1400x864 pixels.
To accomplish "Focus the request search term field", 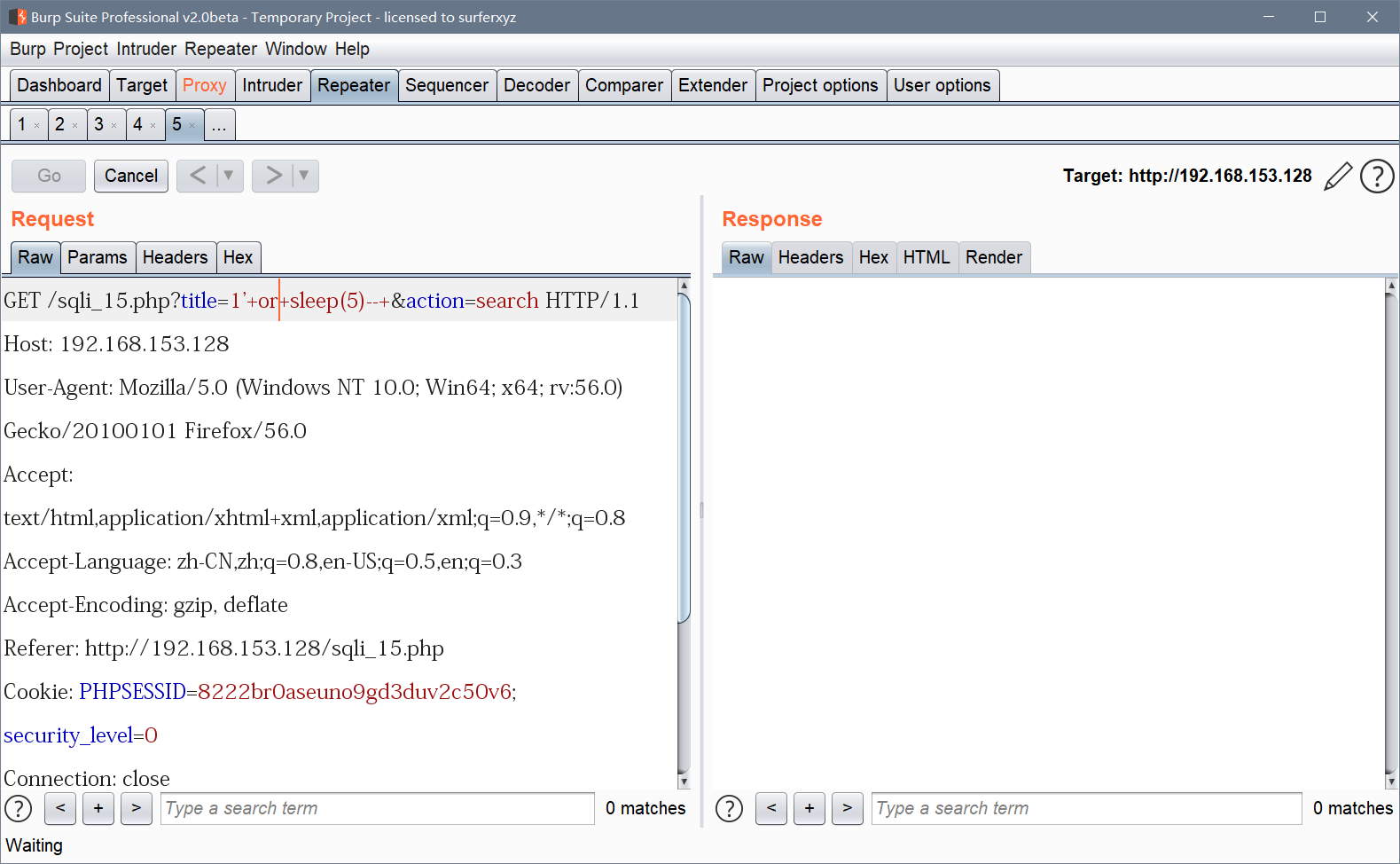I will (378, 808).
